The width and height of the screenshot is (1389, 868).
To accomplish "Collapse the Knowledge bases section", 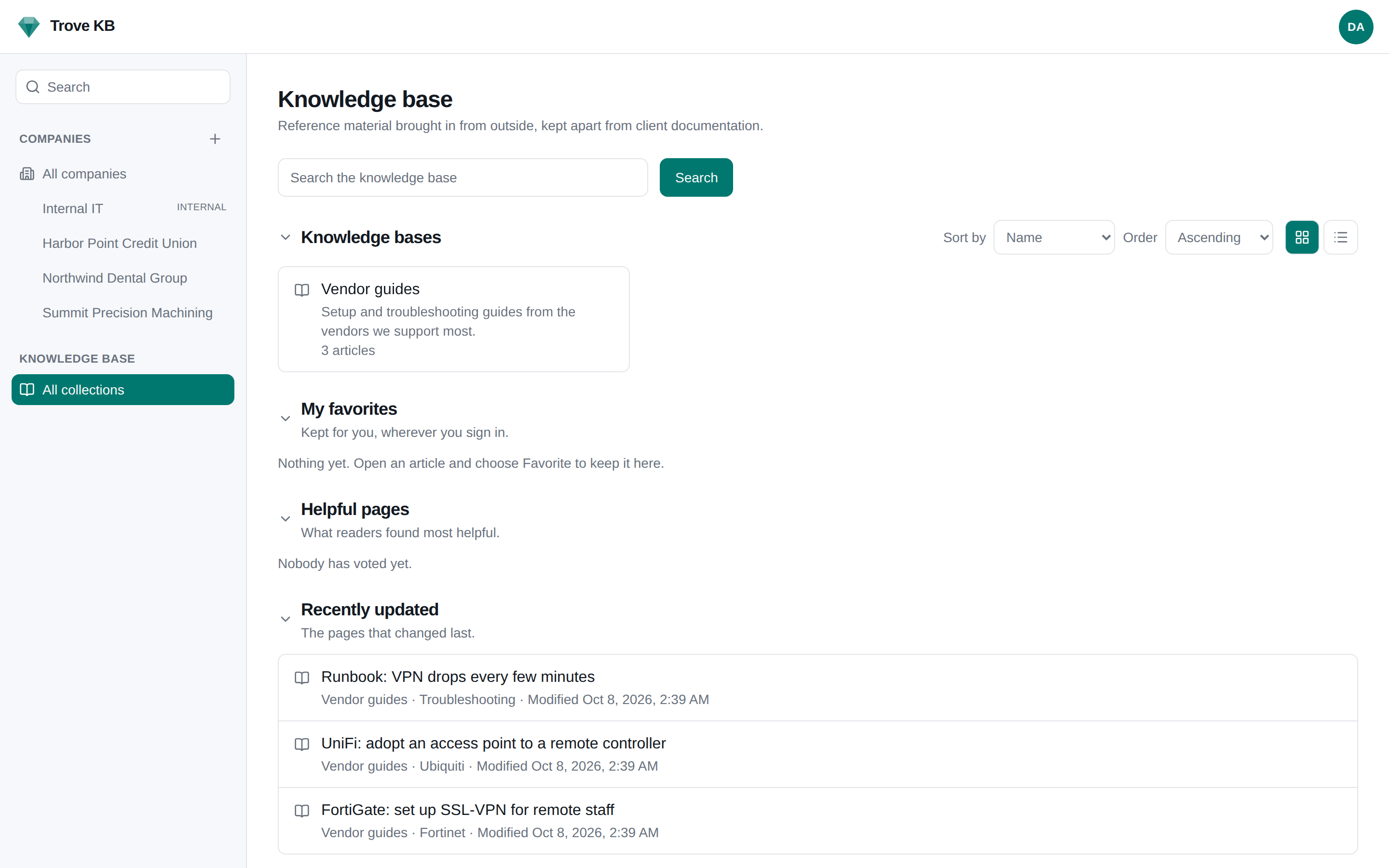I will [x=285, y=237].
